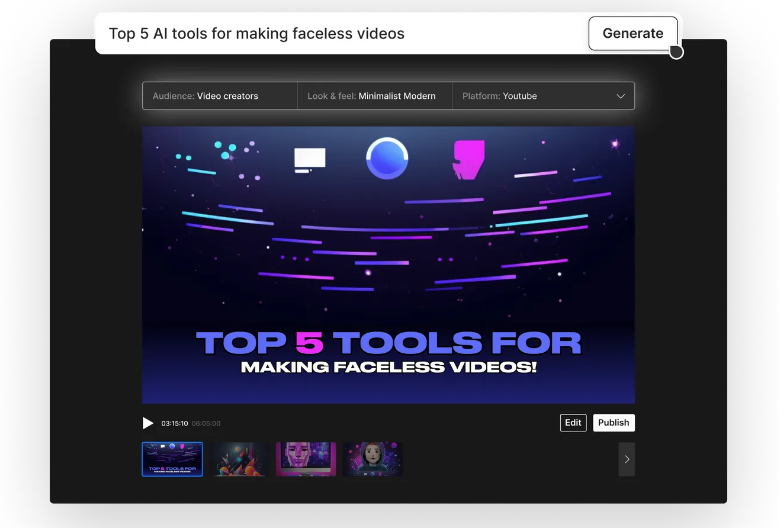The height and width of the screenshot is (528, 778).
Task: Click the current timecode 03:15:10
Action: point(175,423)
